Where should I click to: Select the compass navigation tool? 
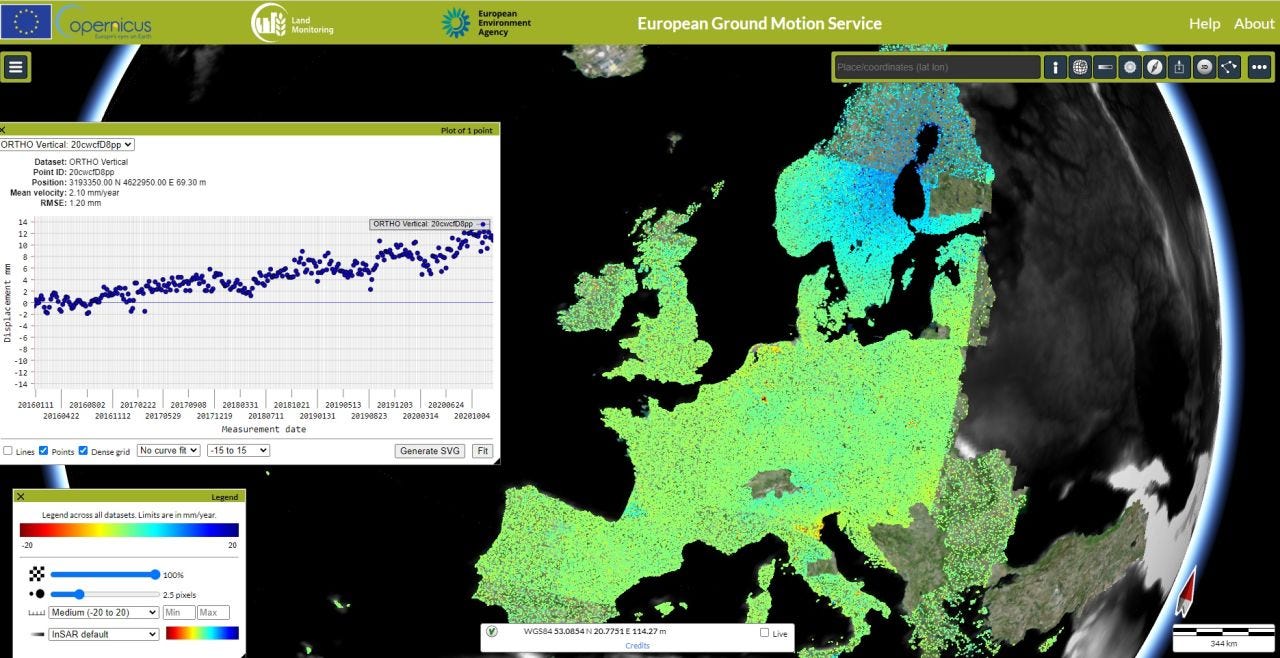click(x=1154, y=67)
